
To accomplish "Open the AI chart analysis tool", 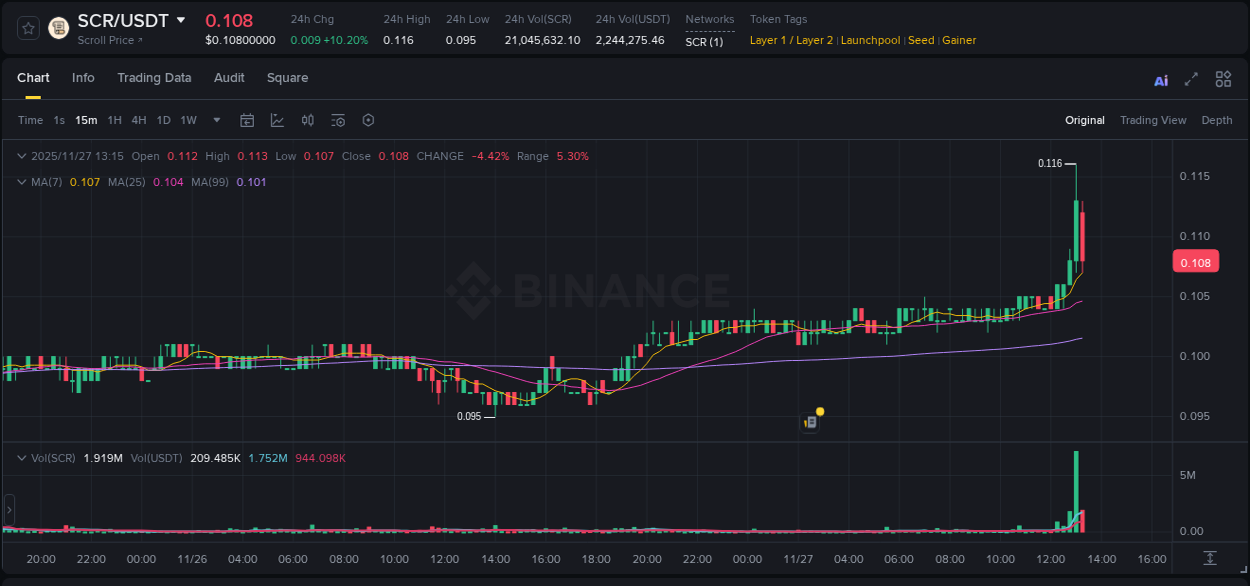I will pyautogui.click(x=1161, y=79).
